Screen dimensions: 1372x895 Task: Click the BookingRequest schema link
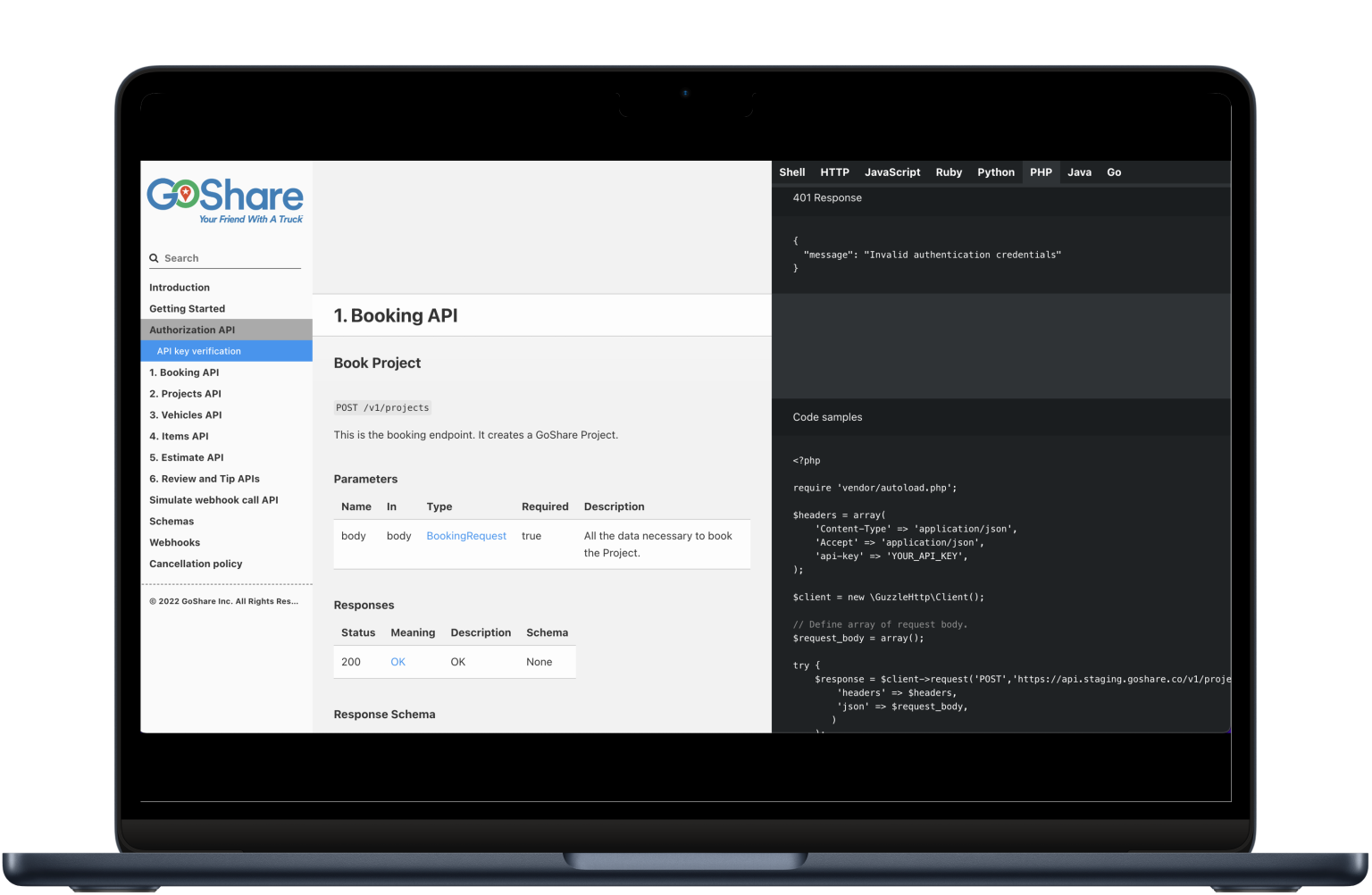point(466,536)
